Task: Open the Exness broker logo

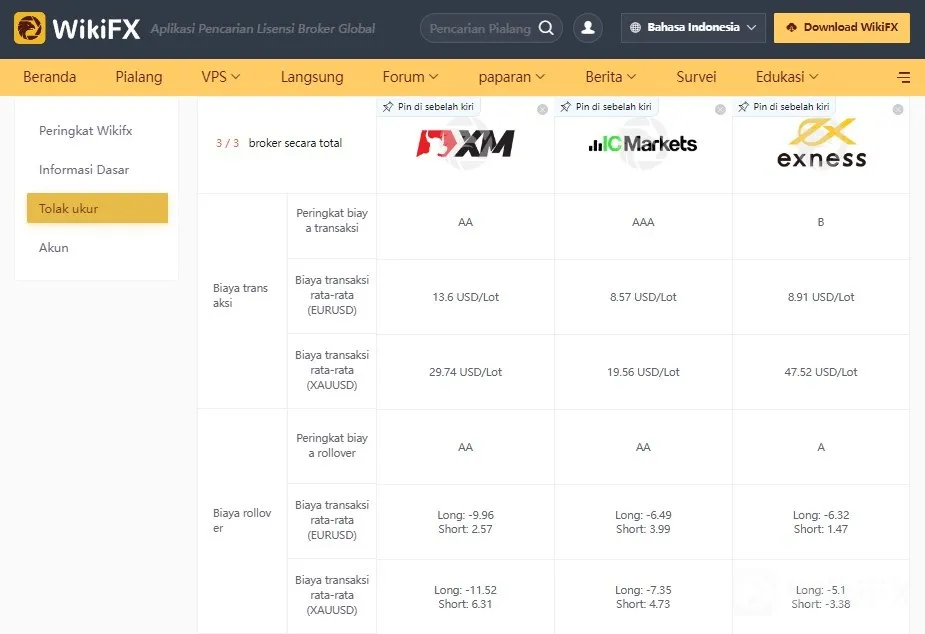Action: [821, 143]
